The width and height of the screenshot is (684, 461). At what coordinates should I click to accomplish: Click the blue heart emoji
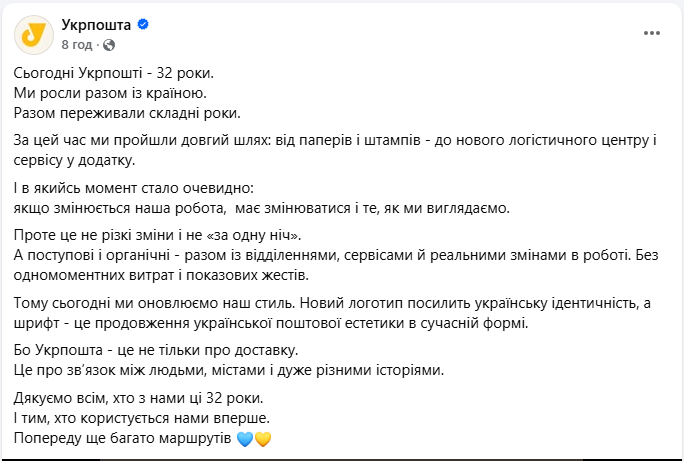point(245,439)
